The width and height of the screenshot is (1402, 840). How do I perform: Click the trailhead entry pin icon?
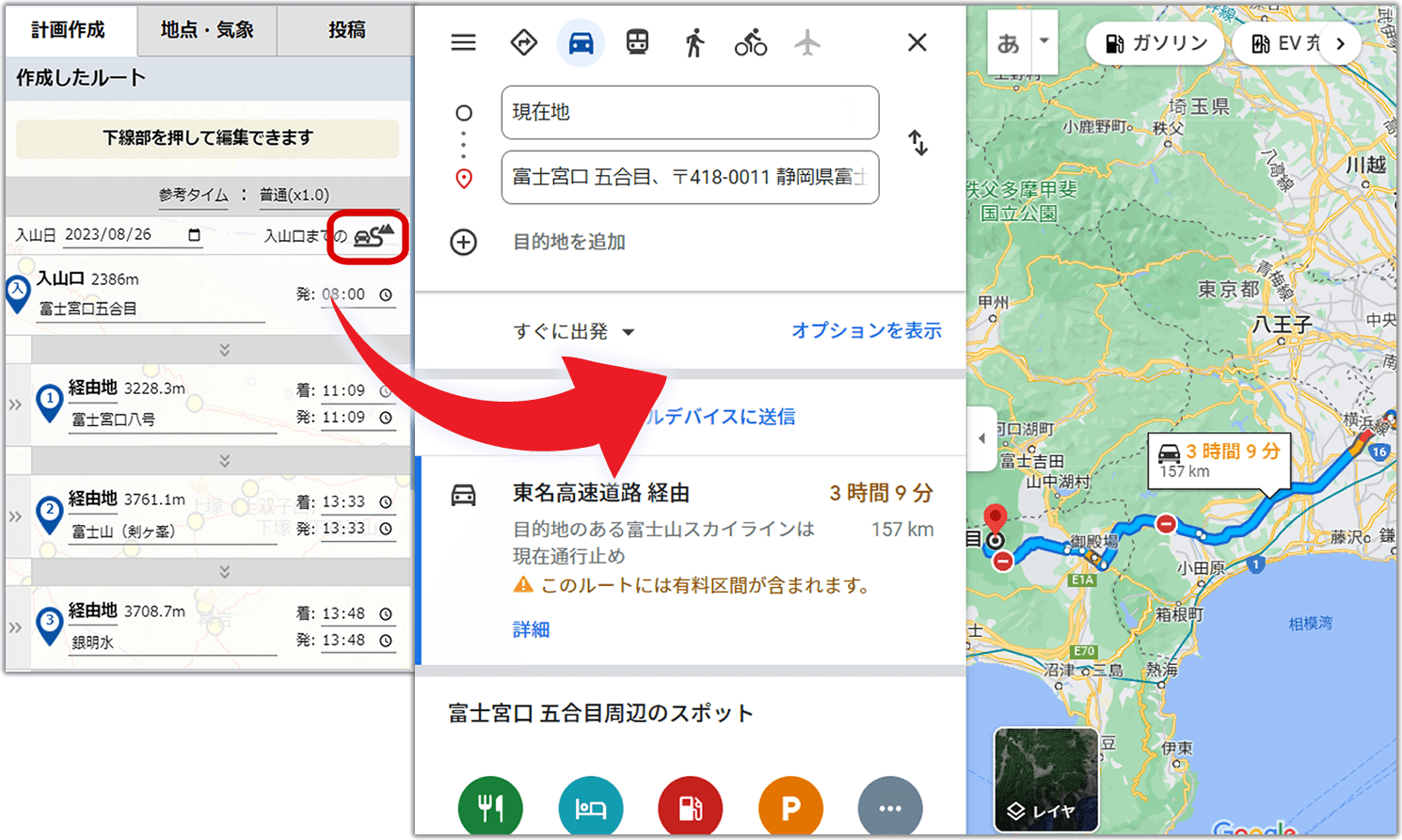[x=18, y=293]
